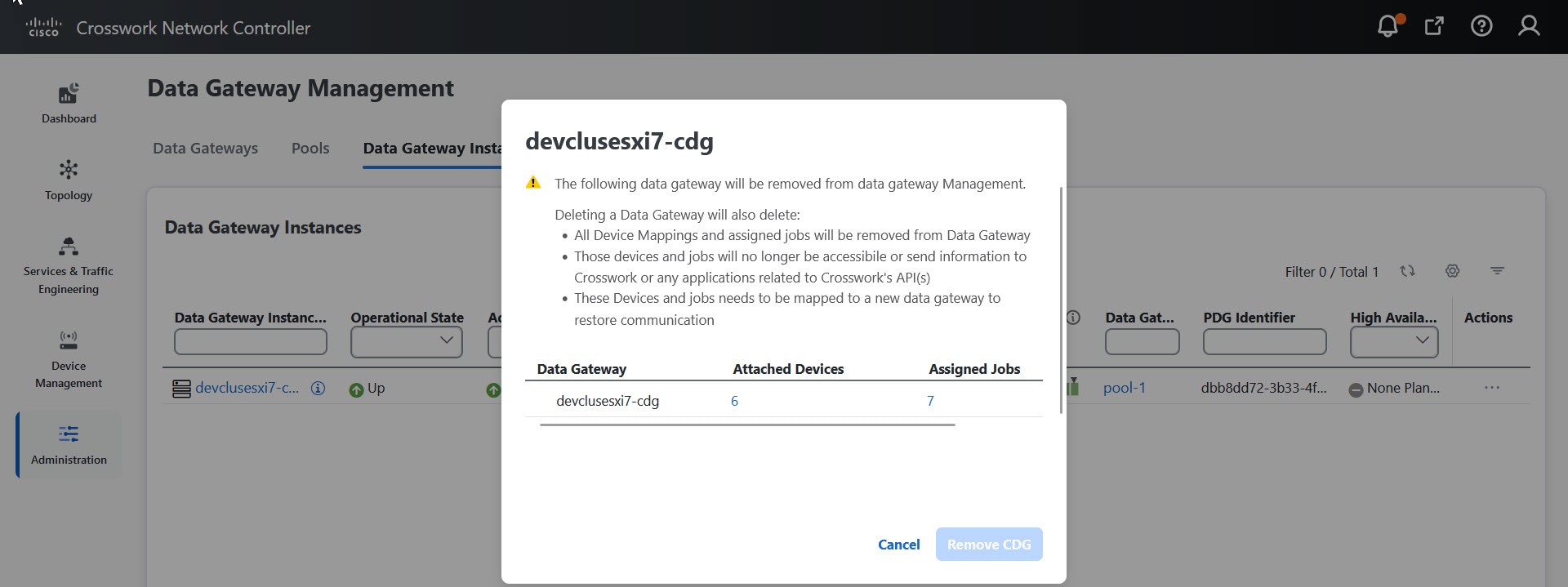Click inside the PDG Identifier filter field
The width and height of the screenshot is (1568, 587).
coord(1265,341)
